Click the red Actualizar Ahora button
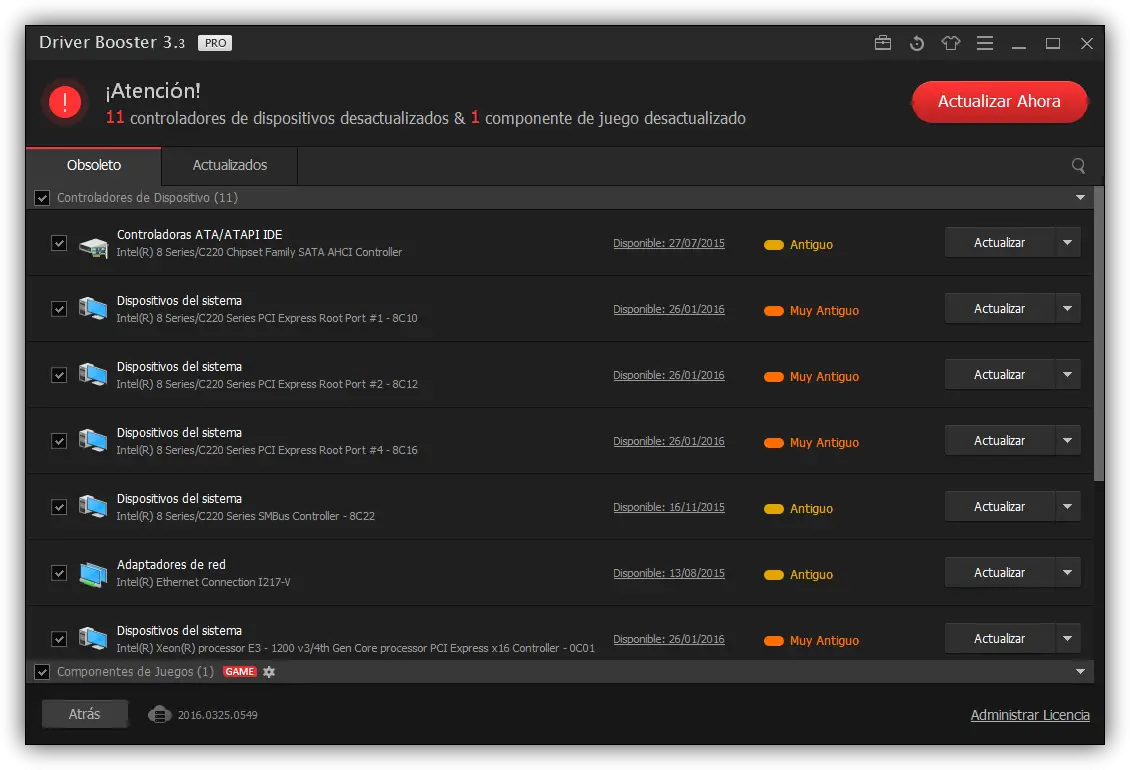 1000,102
